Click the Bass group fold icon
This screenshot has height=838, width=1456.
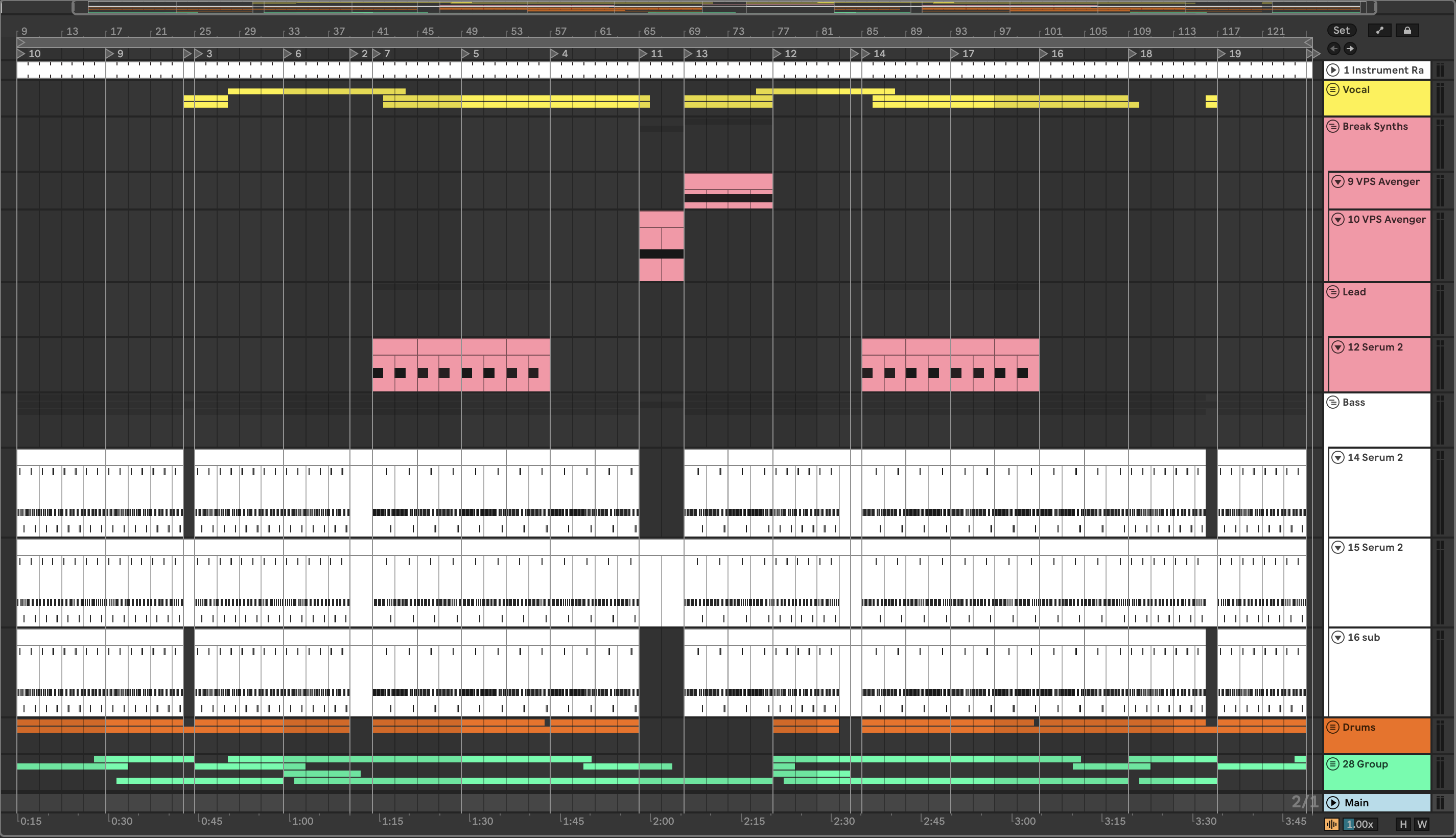(1333, 402)
